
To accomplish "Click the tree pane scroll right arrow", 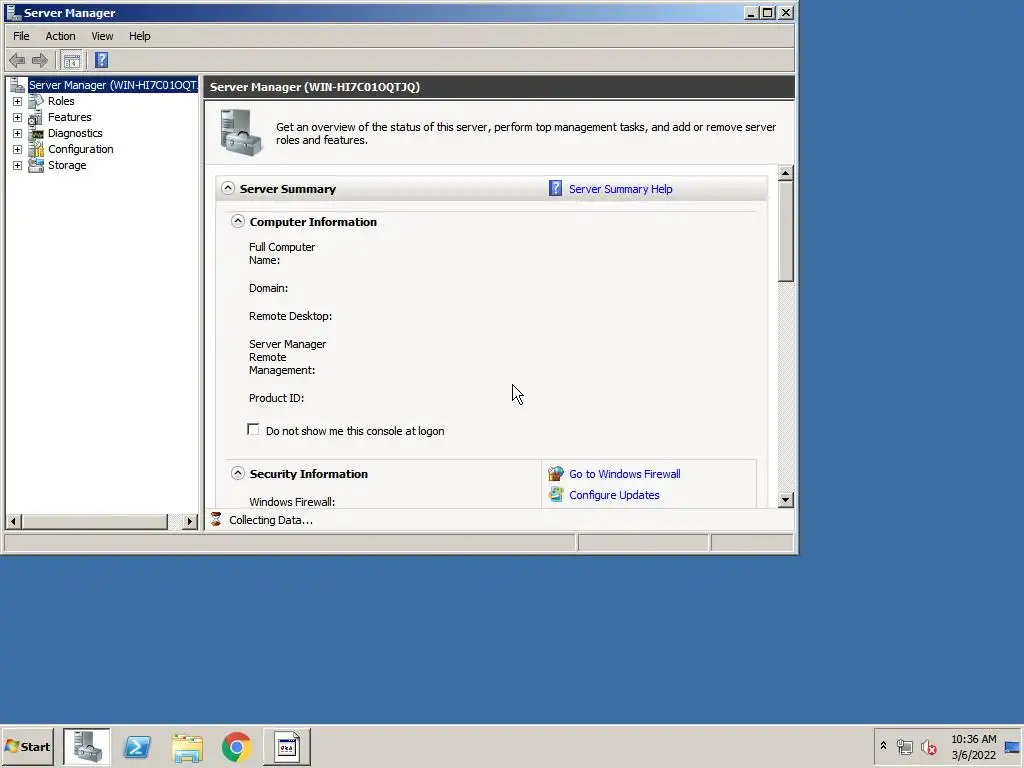I will click(190, 521).
